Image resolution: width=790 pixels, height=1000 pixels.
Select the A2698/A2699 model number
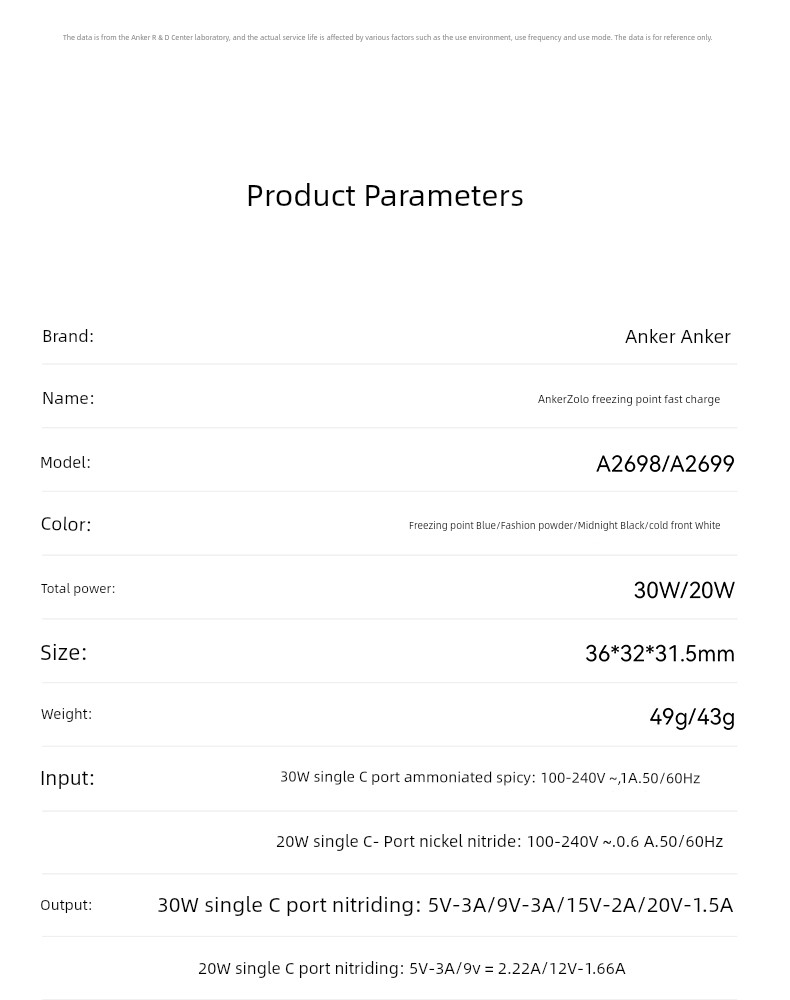point(665,464)
